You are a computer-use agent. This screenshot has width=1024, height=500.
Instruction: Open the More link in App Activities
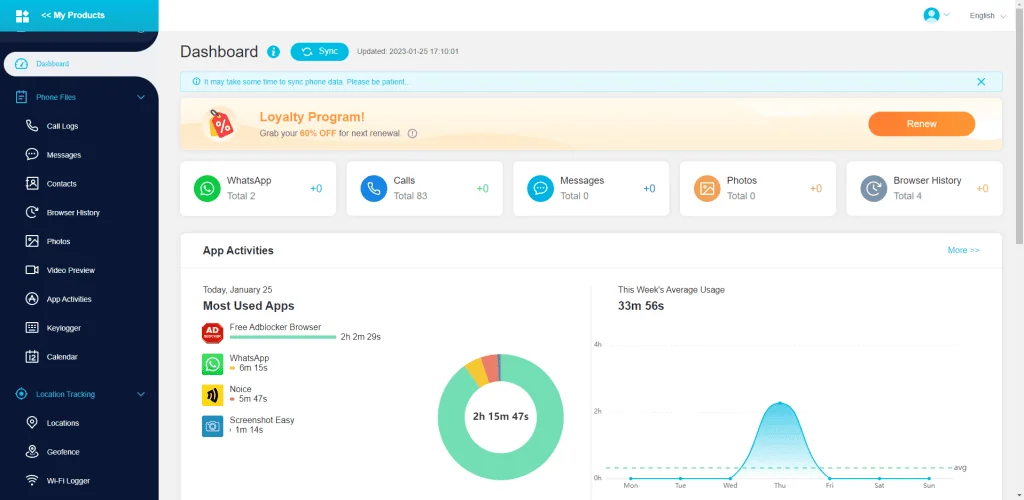963,250
